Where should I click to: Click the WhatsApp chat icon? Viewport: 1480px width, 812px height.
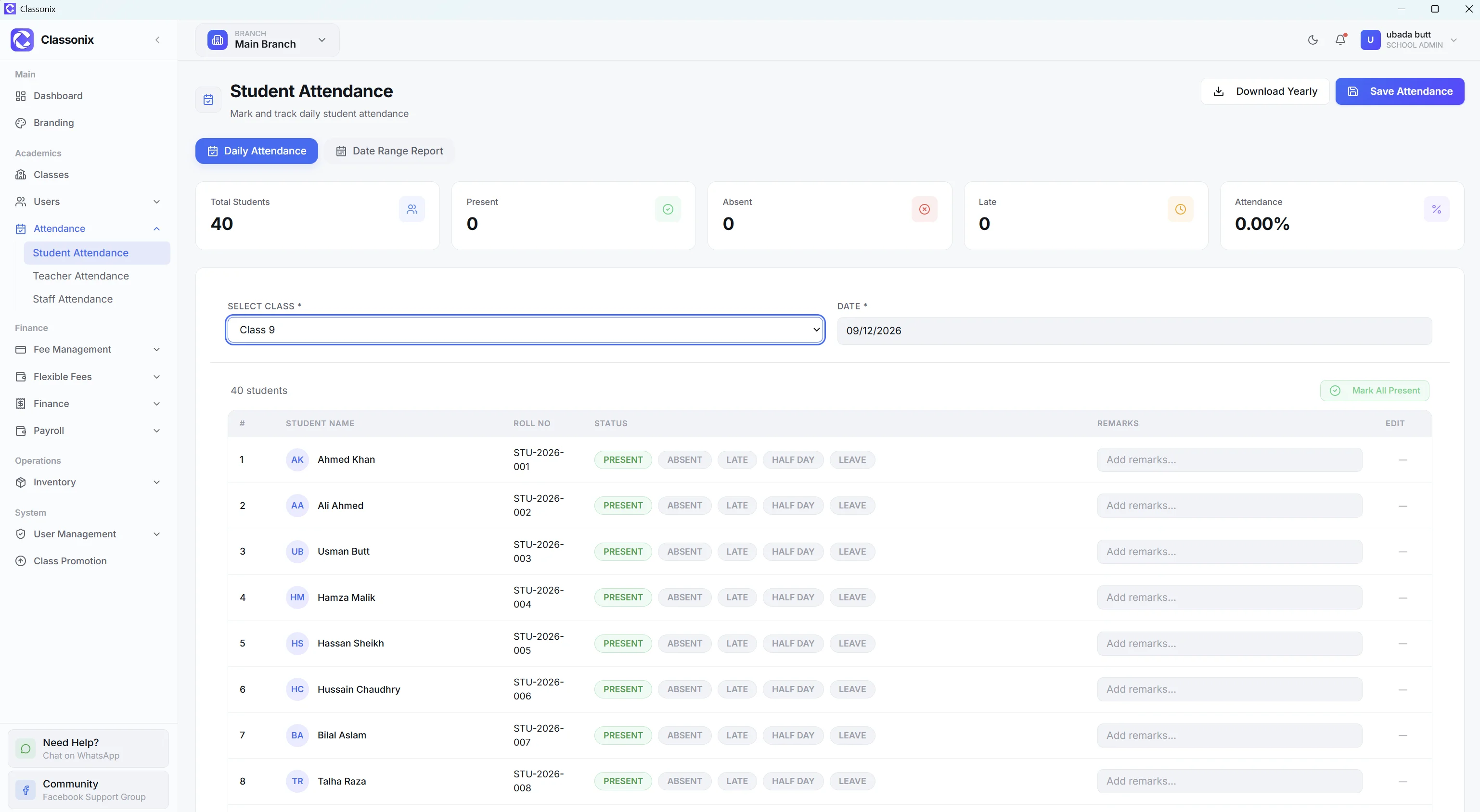(x=26, y=748)
